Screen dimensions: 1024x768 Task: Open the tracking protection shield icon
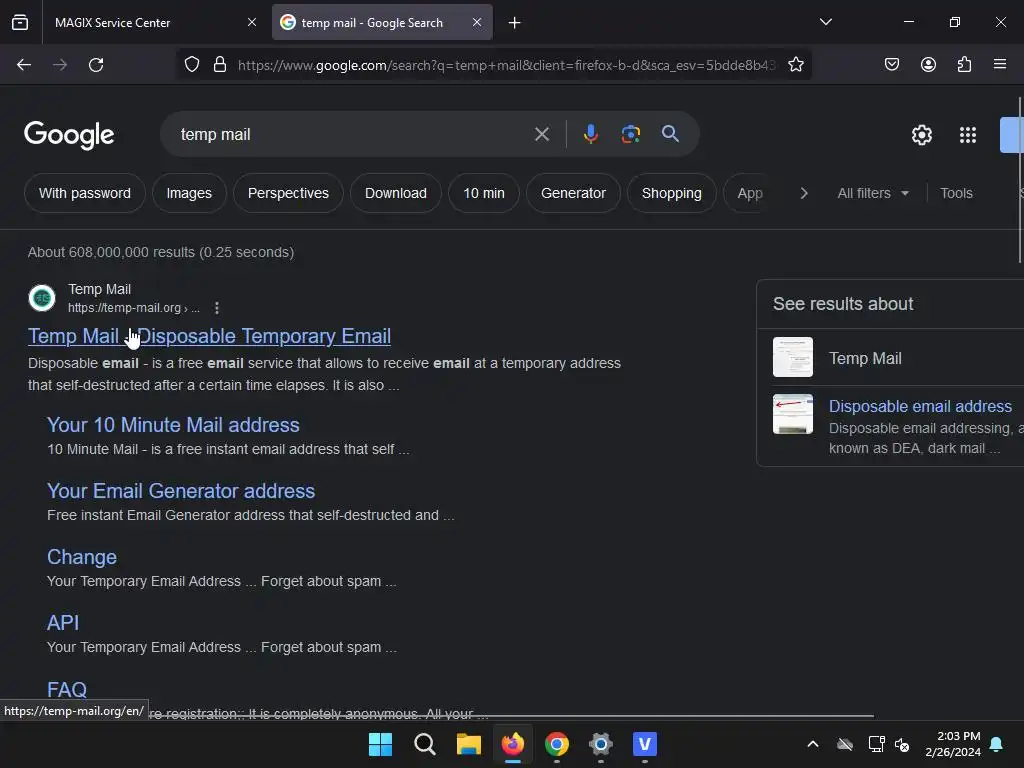192,65
